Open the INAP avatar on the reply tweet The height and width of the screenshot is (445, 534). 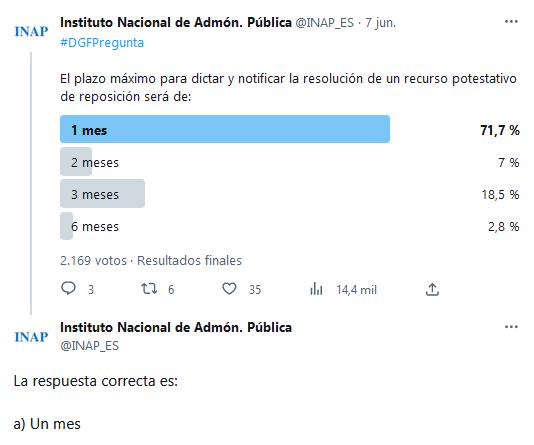click(x=31, y=337)
